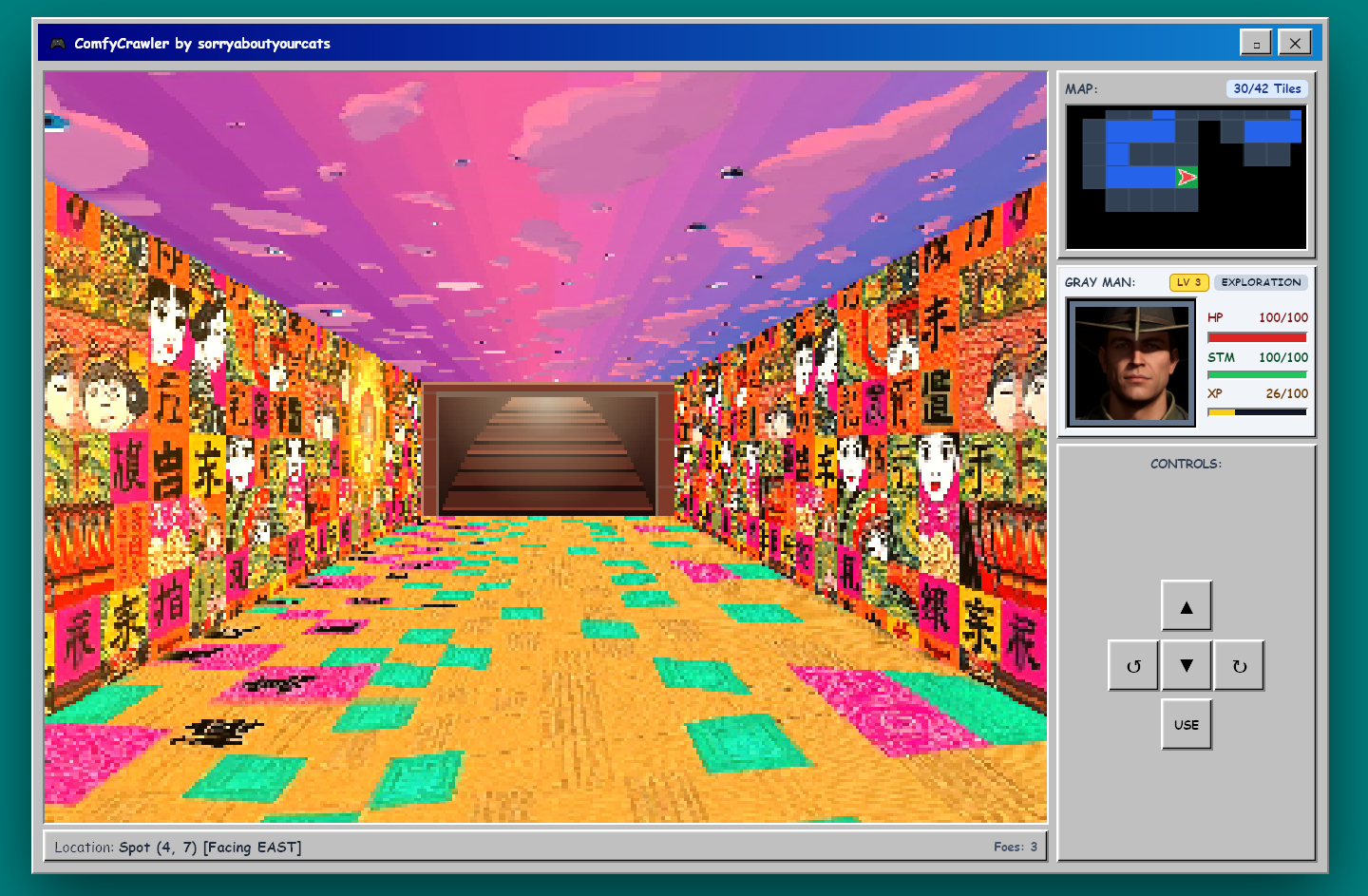Click the green STM stamina bar
This screenshot has width=1368, height=896.
pyautogui.click(x=1257, y=374)
